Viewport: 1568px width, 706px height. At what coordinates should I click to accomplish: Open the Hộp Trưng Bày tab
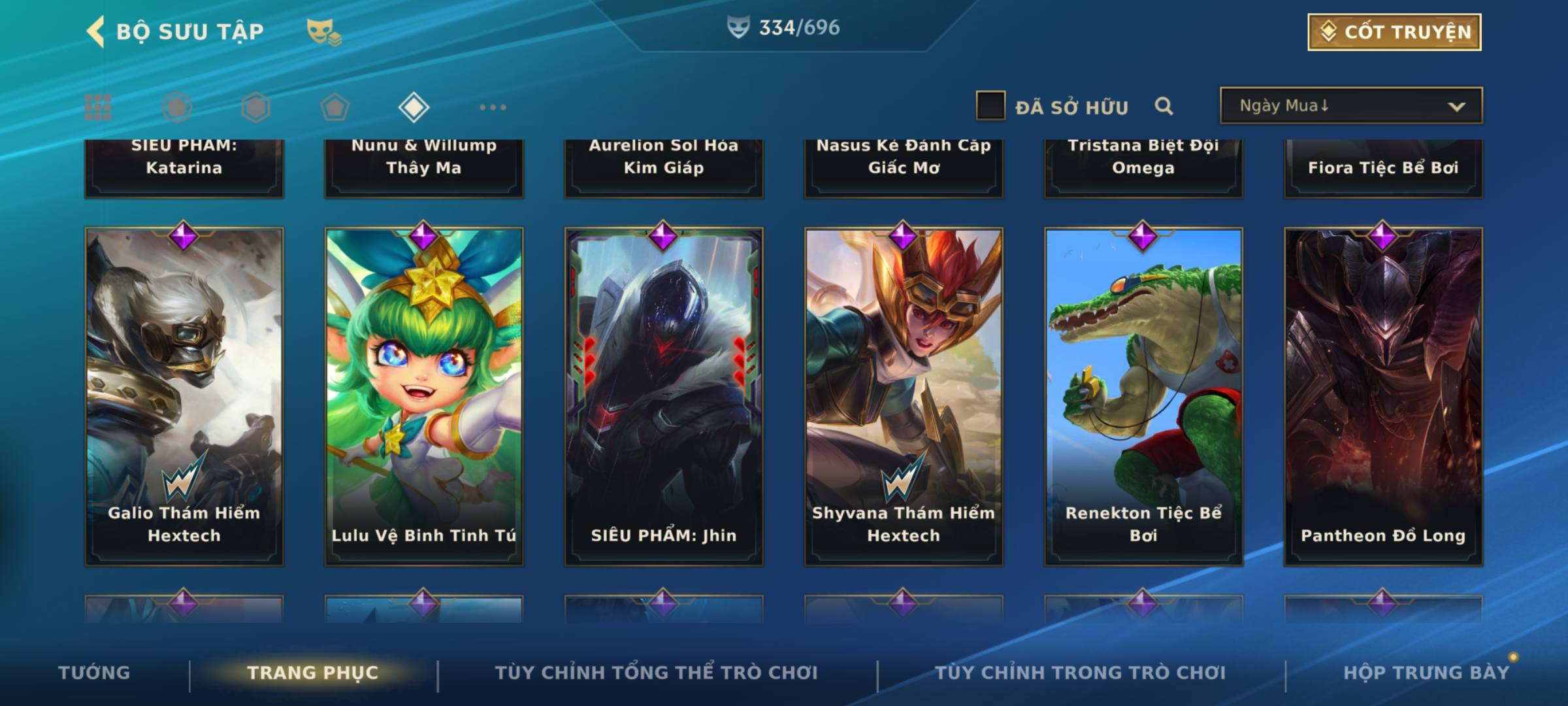point(1426,672)
